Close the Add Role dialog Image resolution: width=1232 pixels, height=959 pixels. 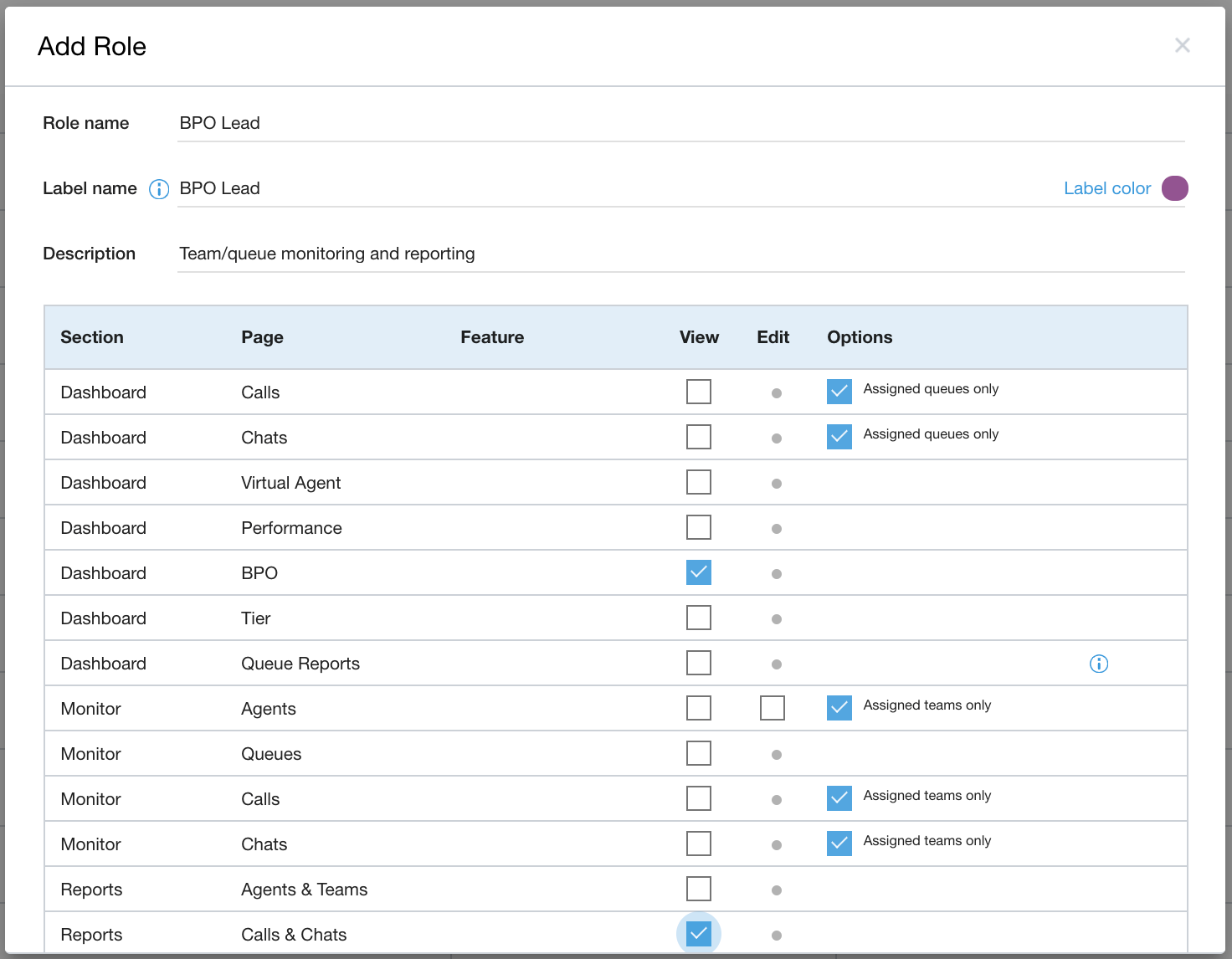point(1182,45)
